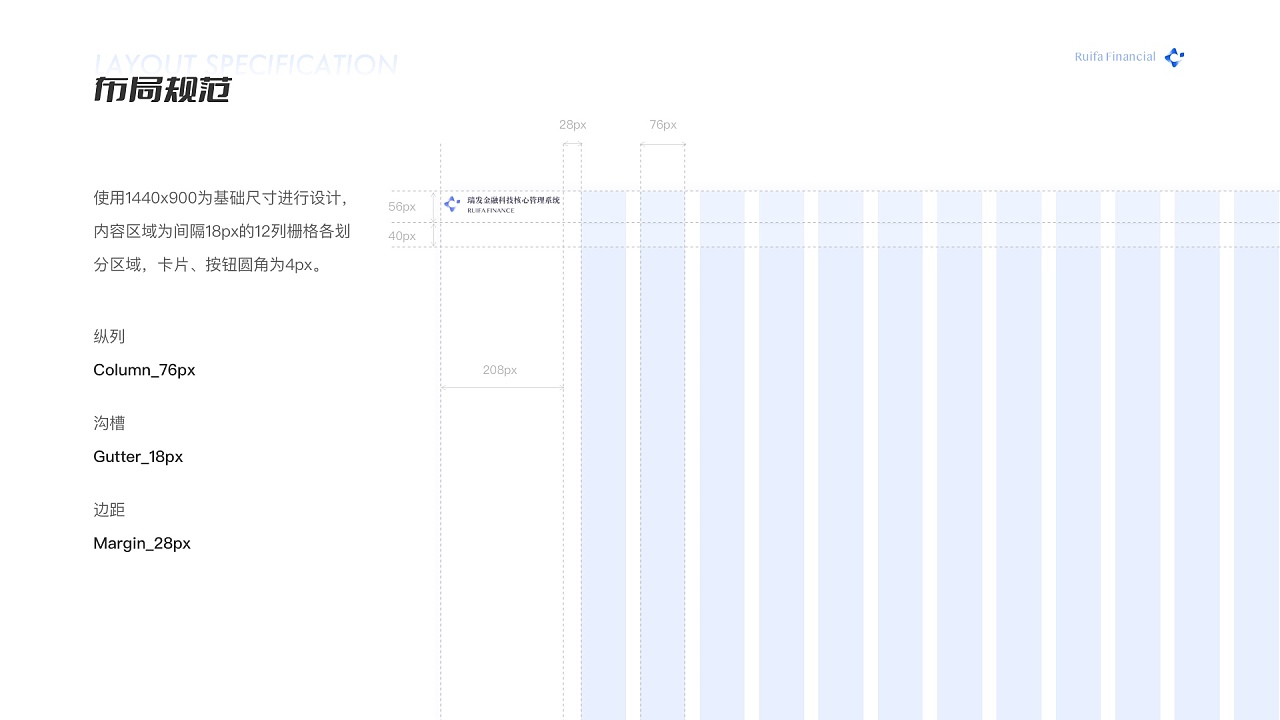Click the small logo icon beside 瑞发金融科技核心管理系统
The image size is (1280, 720).
[x=452, y=204]
